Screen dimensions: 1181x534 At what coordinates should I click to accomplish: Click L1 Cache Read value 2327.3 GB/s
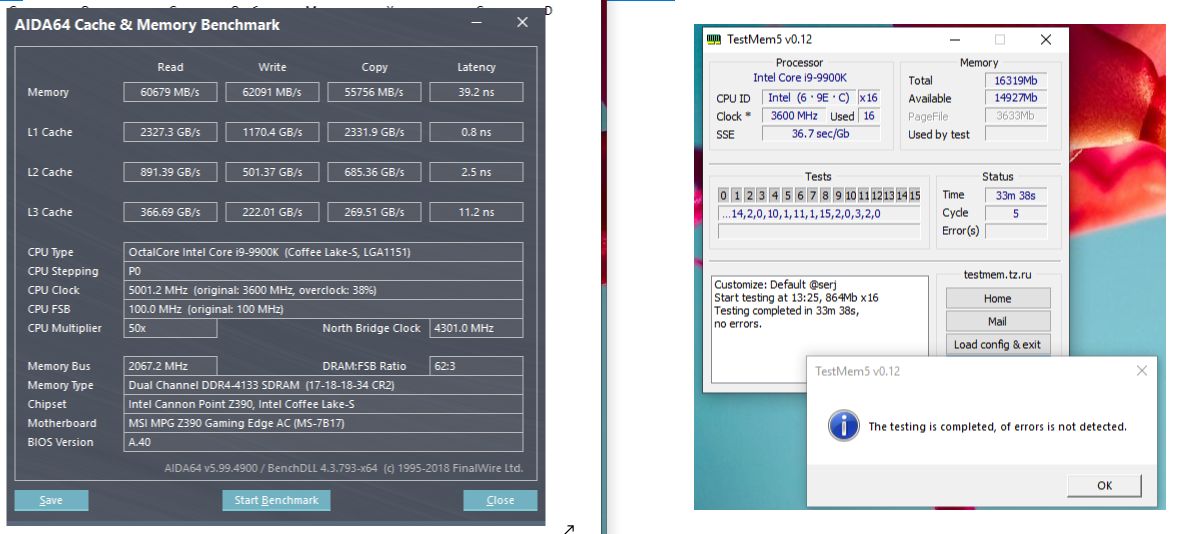tap(170, 132)
